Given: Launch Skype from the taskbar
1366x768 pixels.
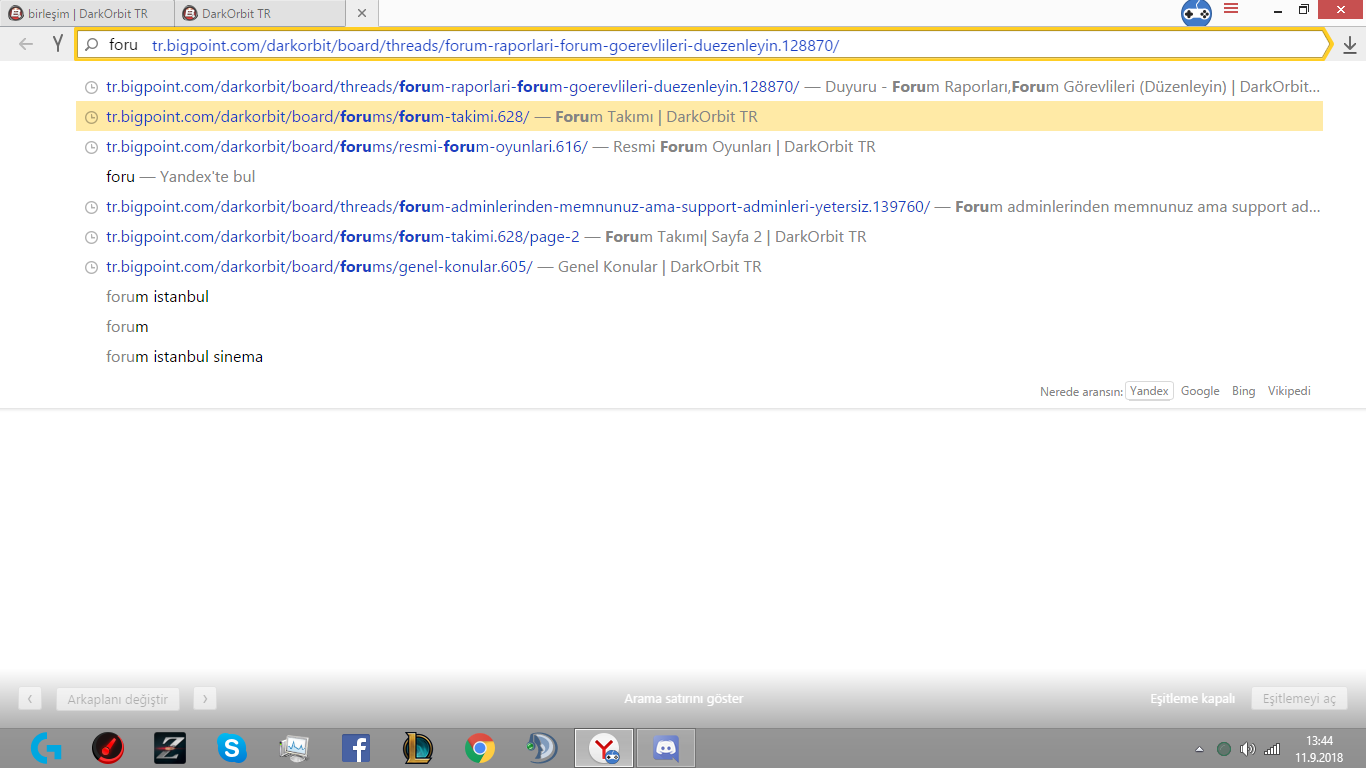Looking at the screenshot, I should coord(231,748).
